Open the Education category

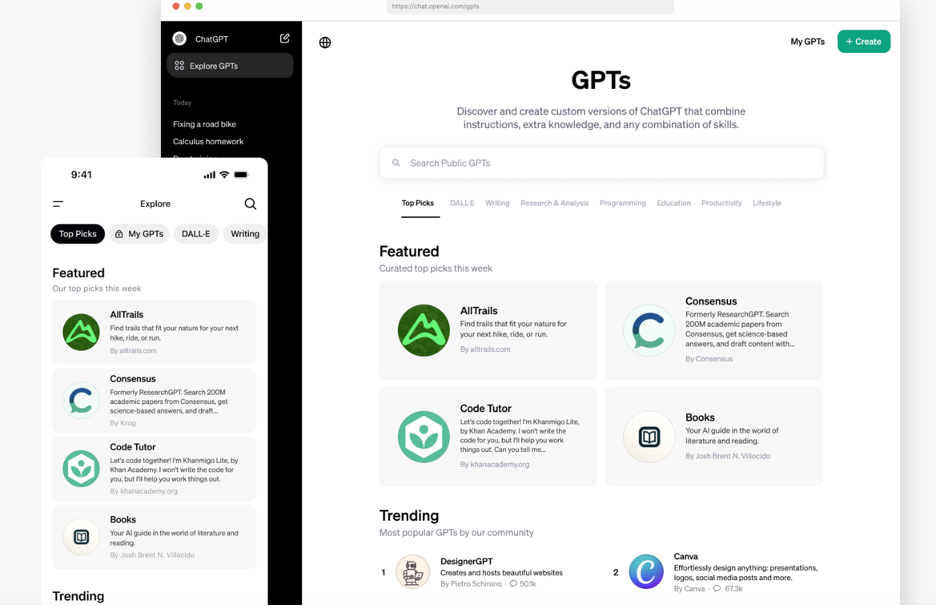(673, 203)
